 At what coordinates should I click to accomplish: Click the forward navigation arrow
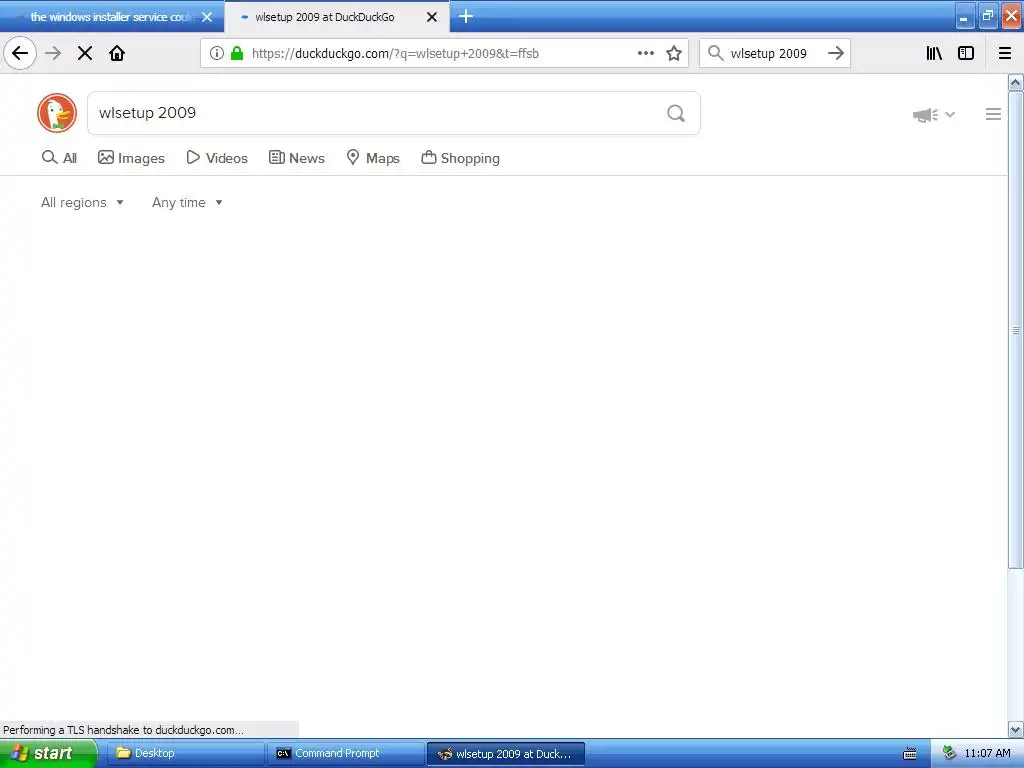pyautogui.click(x=53, y=54)
